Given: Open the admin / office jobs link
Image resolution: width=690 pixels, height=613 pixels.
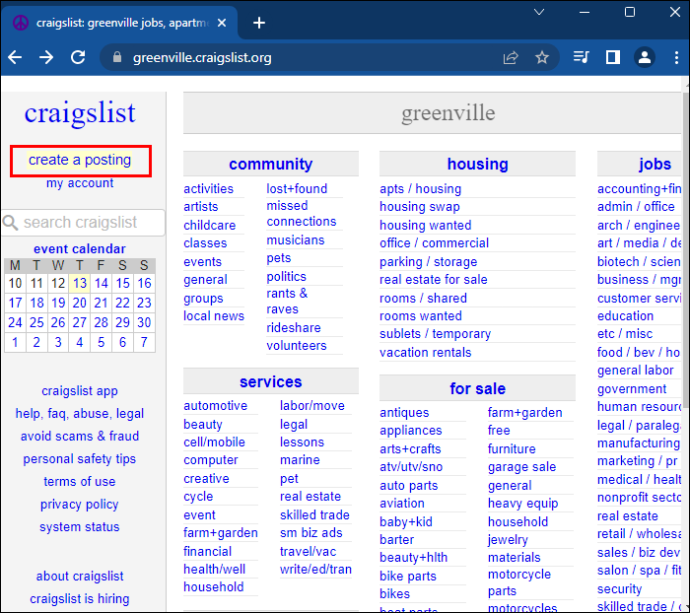Looking at the screenshot, I should (635, 207).
